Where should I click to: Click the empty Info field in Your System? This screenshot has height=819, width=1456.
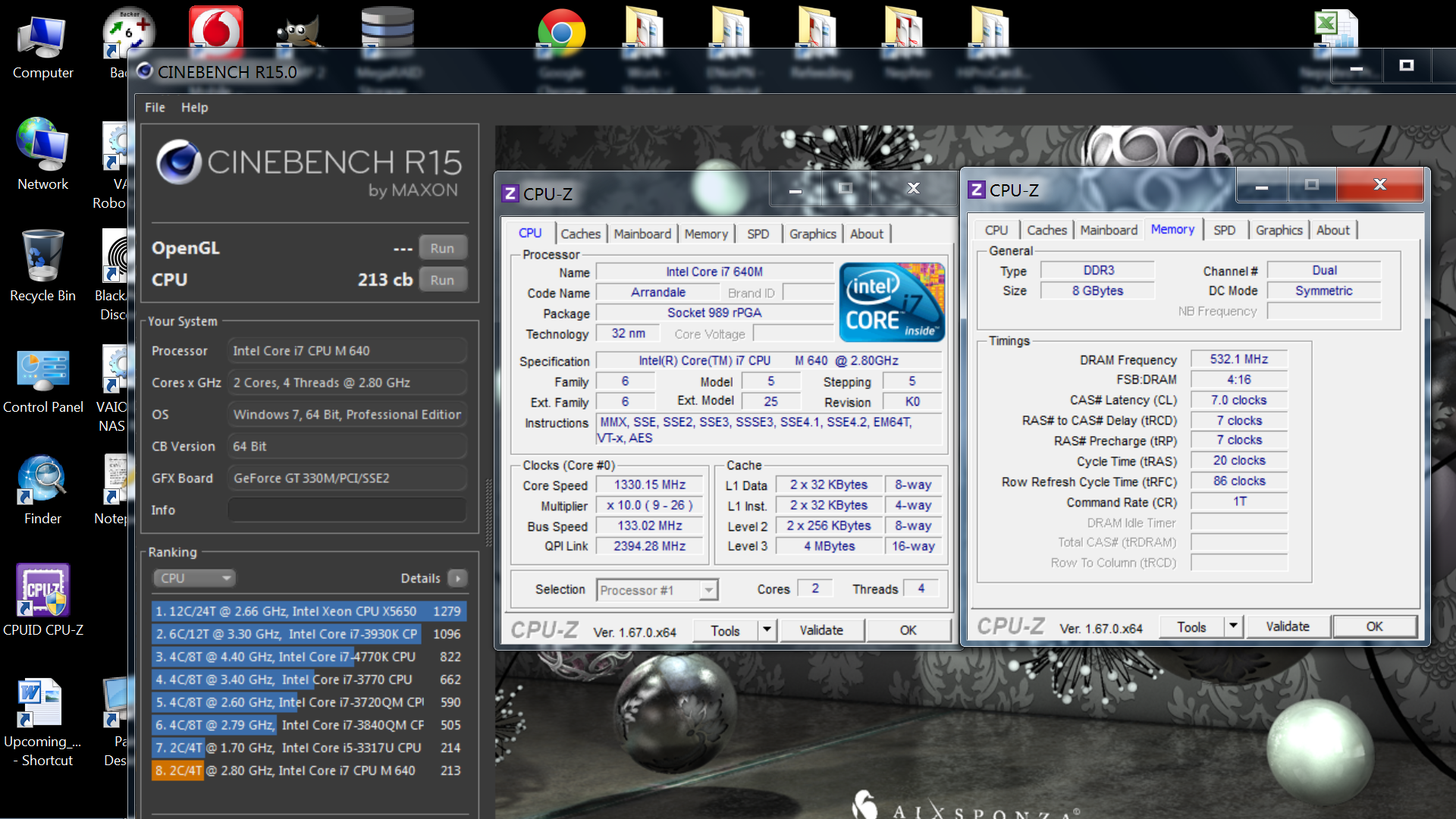point(347,510)
